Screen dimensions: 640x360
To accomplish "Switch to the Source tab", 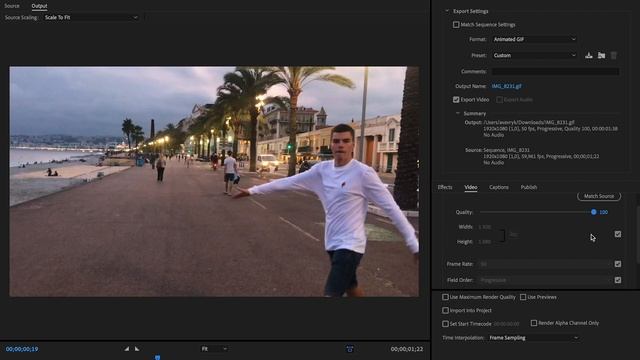I will [12, 6].
